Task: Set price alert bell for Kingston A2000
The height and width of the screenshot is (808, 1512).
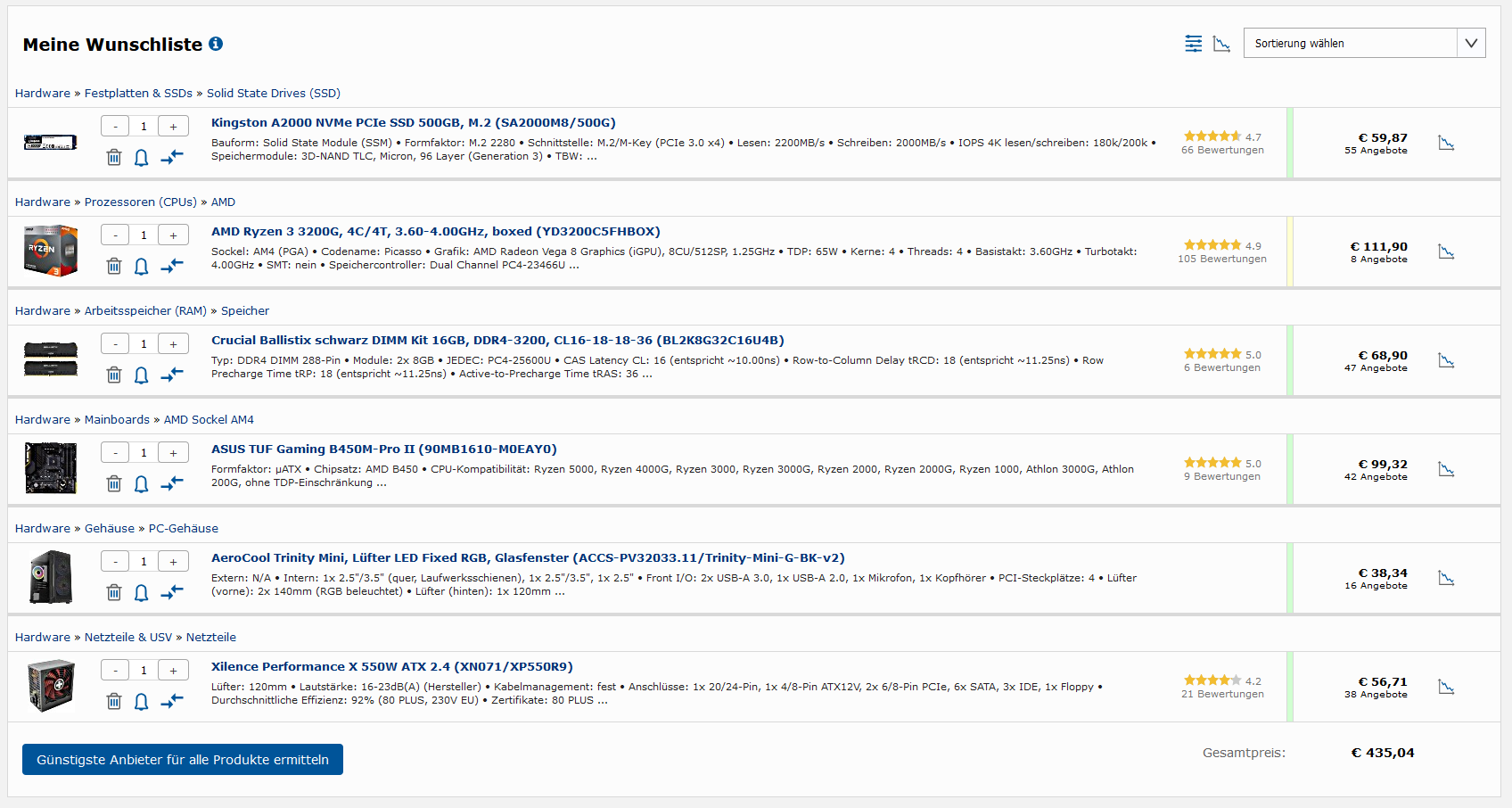Action: 141,158
